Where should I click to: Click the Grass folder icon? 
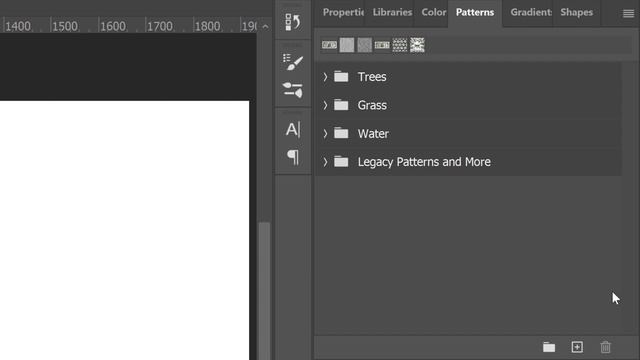341,105
